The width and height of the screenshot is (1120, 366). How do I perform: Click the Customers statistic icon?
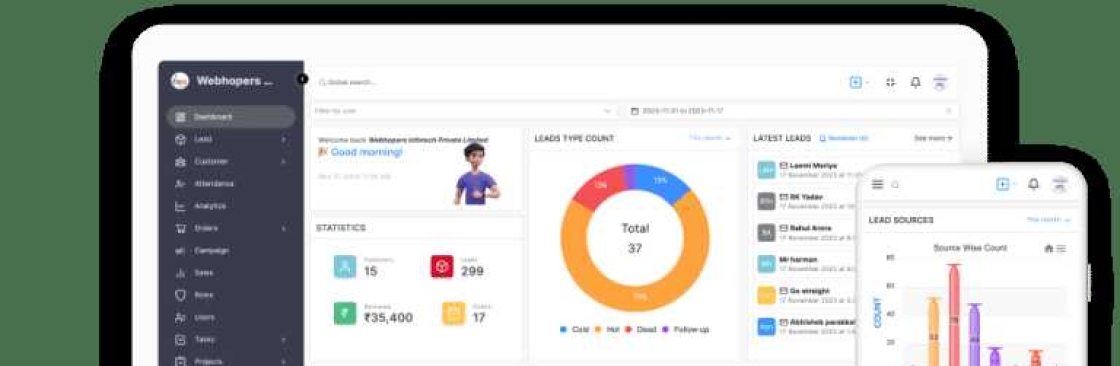tap(345, 267)
